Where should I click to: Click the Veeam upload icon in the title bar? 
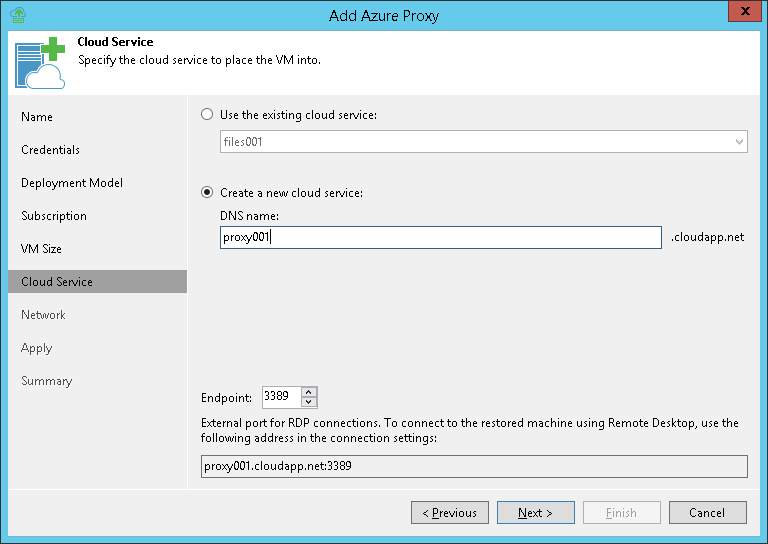18,15
